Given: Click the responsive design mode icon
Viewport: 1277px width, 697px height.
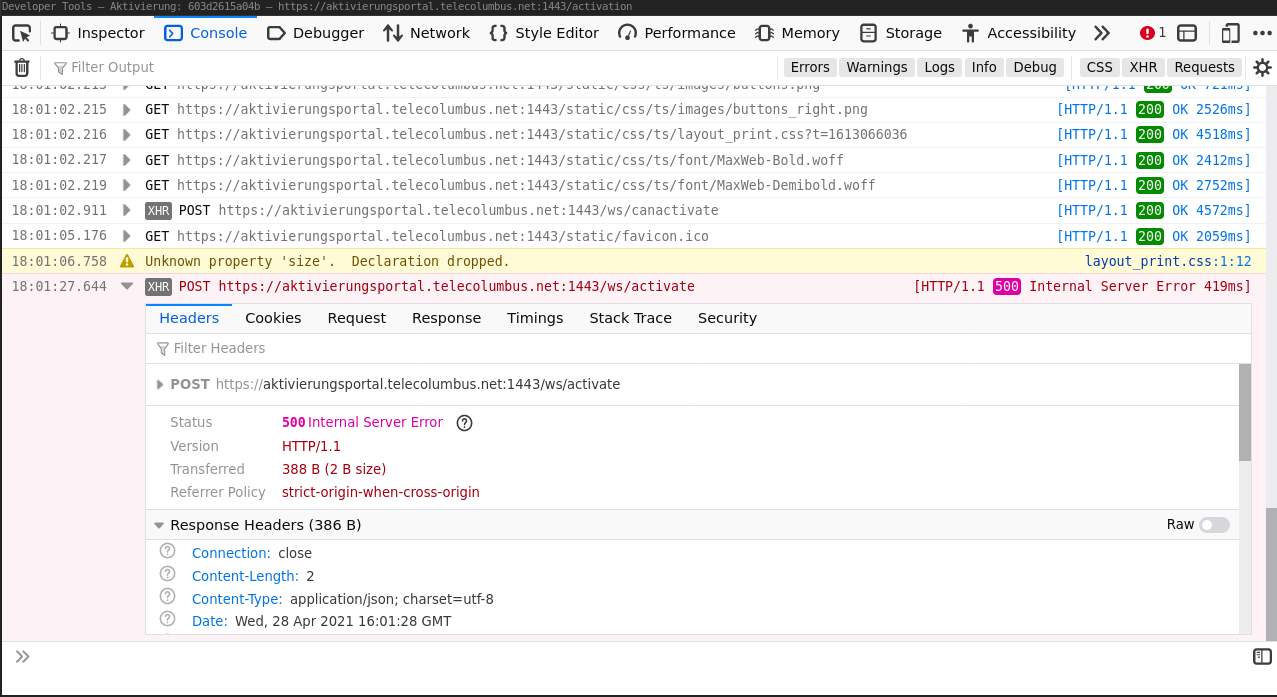Looking at the screenshot, I should coord(1230,33).
